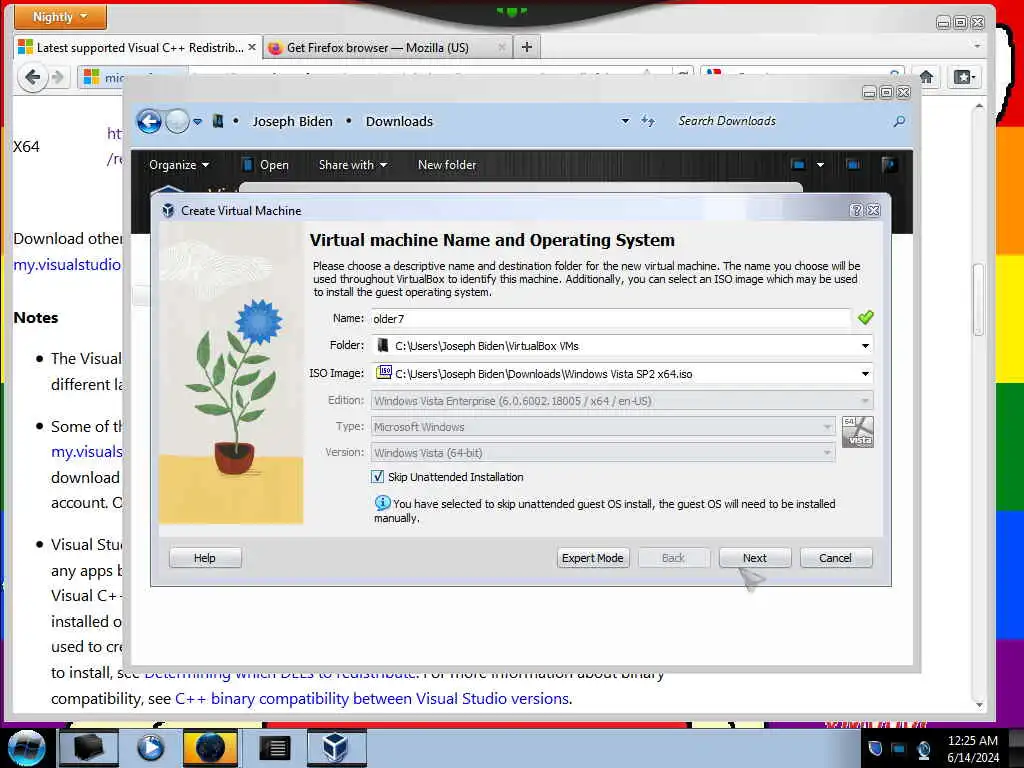Click the drive icon in the Folder field
This screenshot has height=768, width=1024.
383,345
